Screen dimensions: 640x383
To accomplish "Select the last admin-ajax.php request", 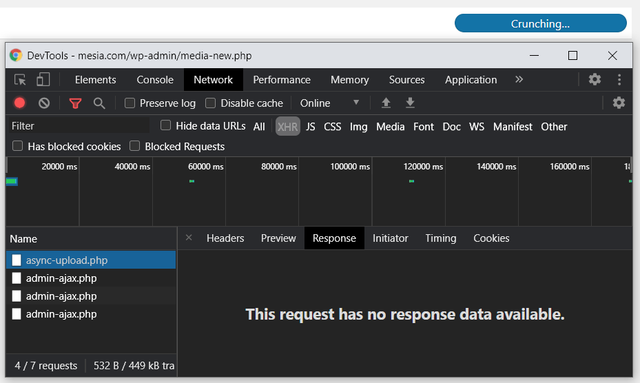I will (x=91, y=314).
